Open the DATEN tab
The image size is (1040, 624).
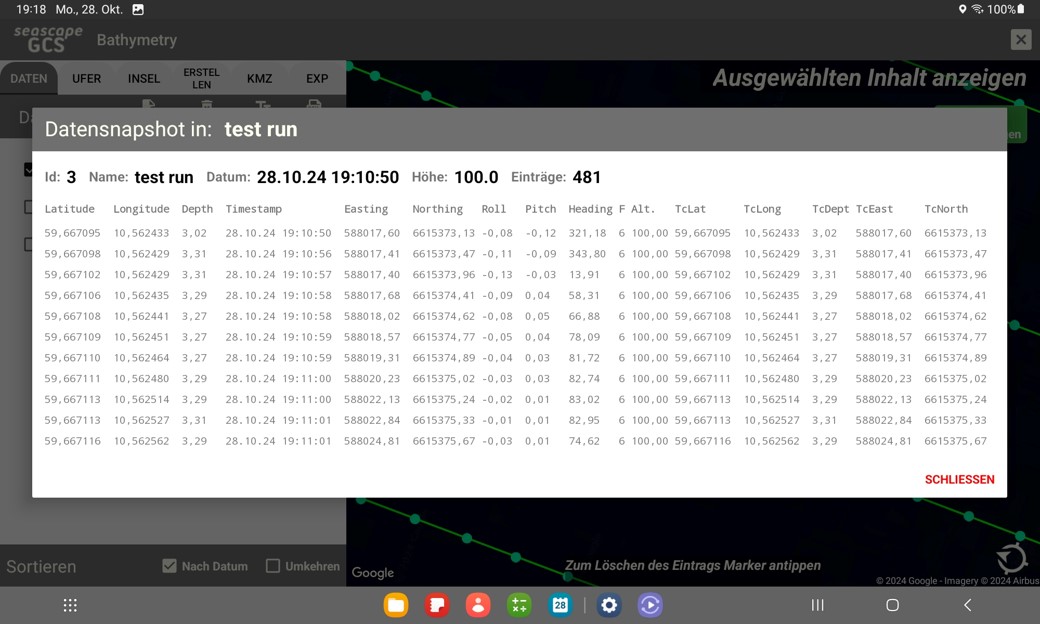click(29, 78)
